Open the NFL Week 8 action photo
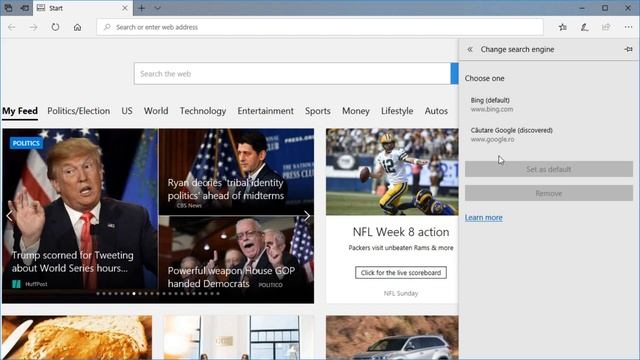Viewport: 640px width, 360px height. (392, 172)
